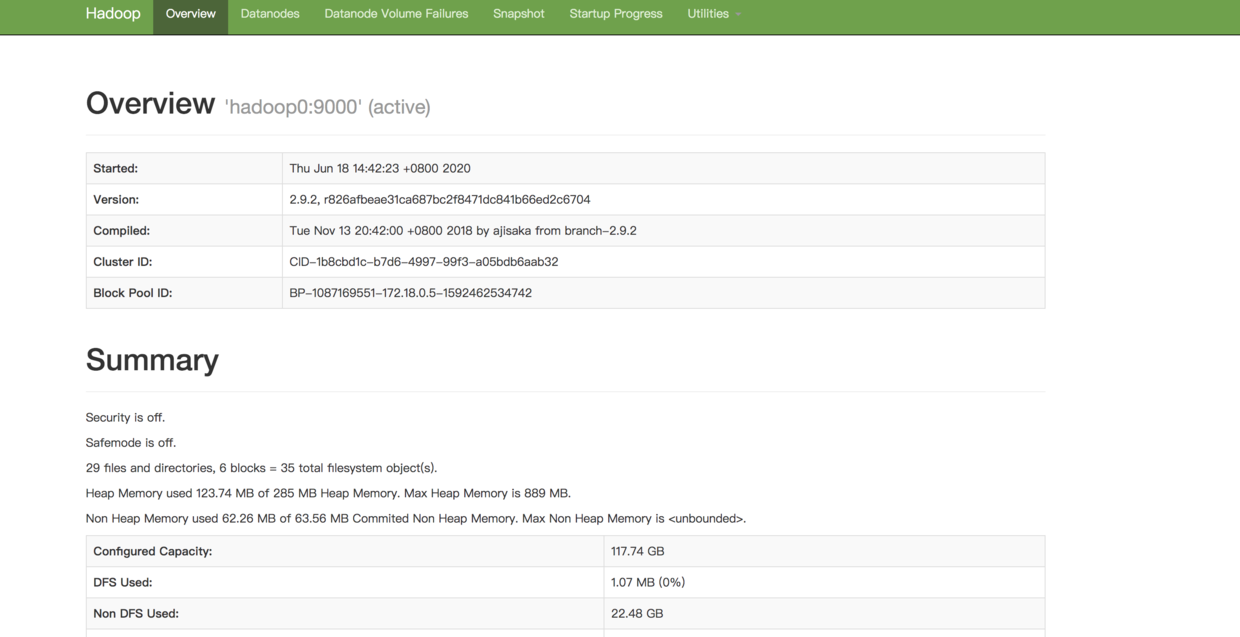Check the Startup Progress page

tap(615, 14)
